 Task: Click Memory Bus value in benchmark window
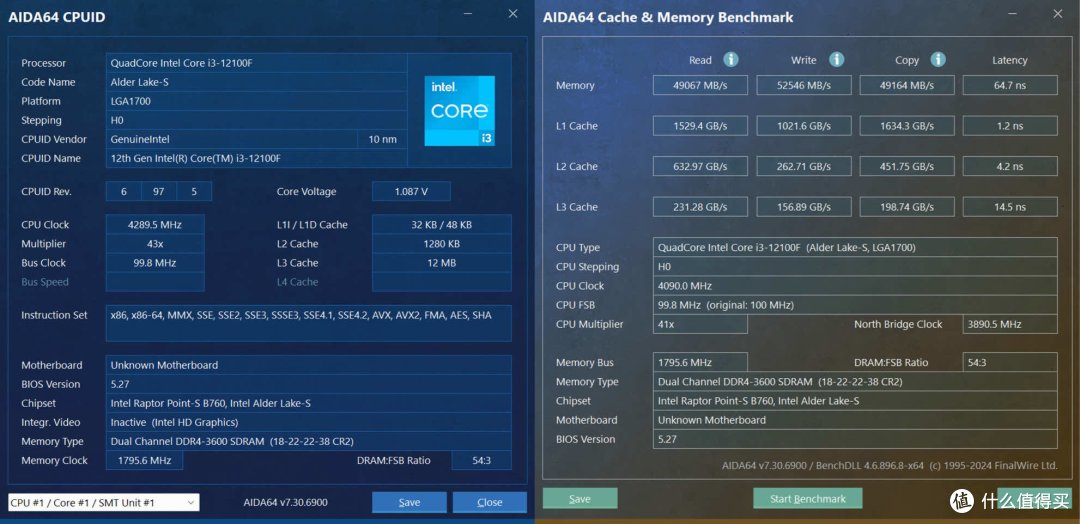700,362
